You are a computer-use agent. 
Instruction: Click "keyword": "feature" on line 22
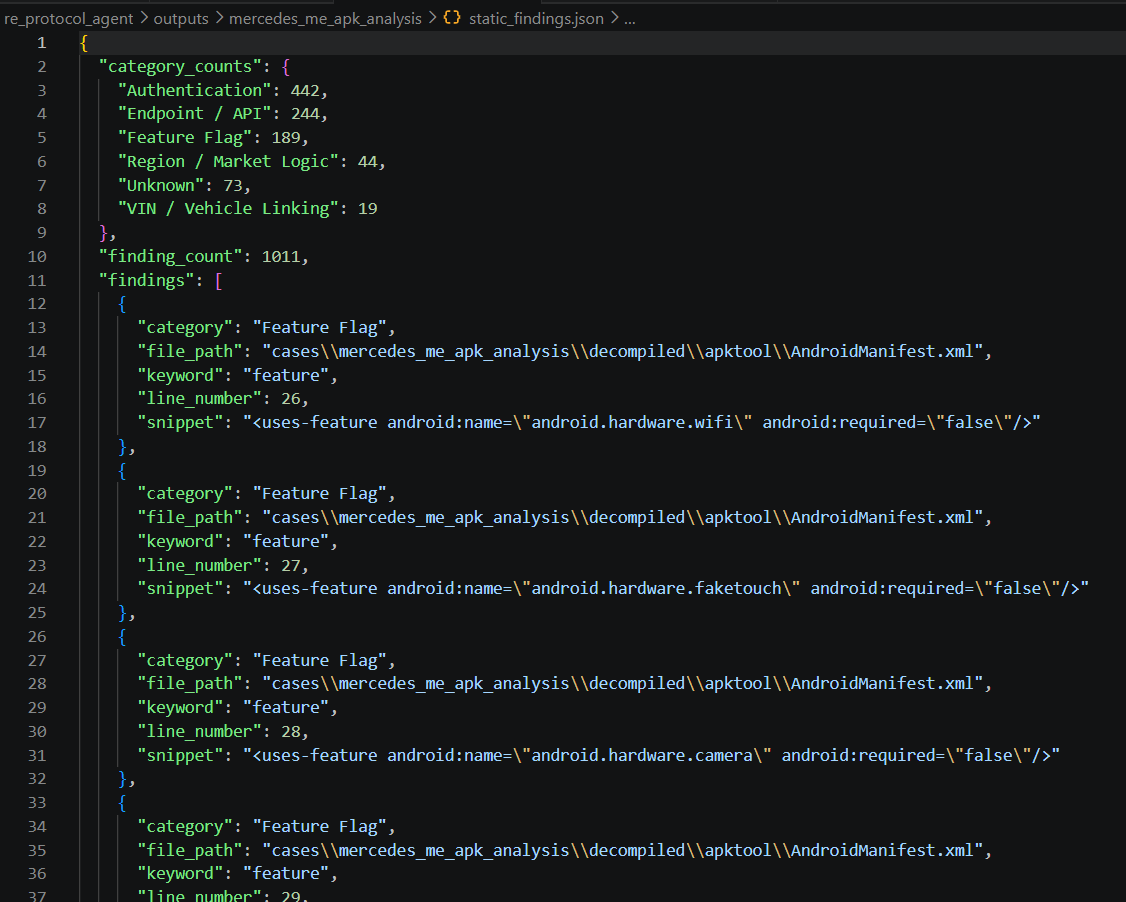(233, 541)
